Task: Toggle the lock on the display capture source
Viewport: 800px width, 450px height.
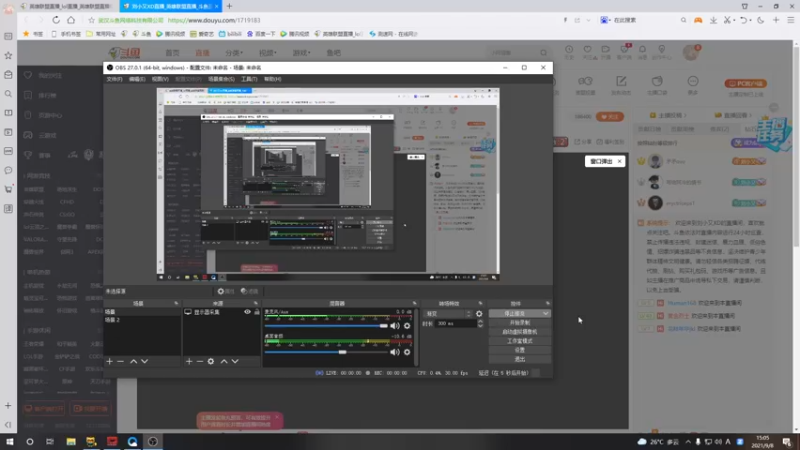Action: tap(257, 312)
